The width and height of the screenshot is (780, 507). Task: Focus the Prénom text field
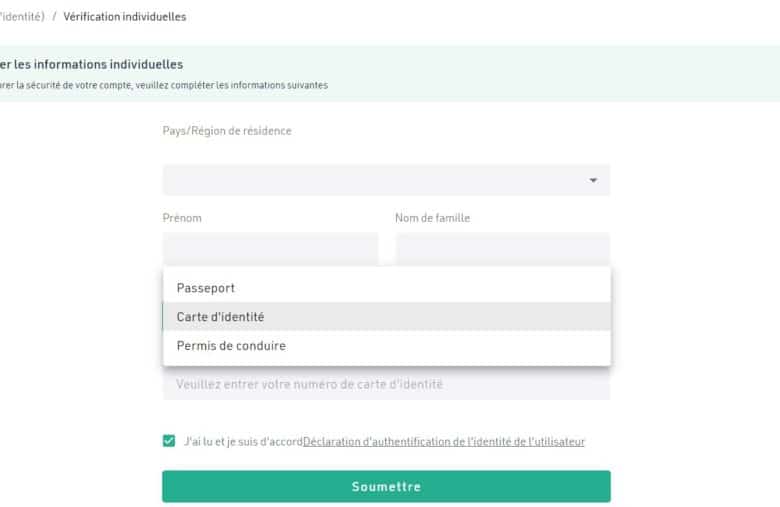pos(270,249)
